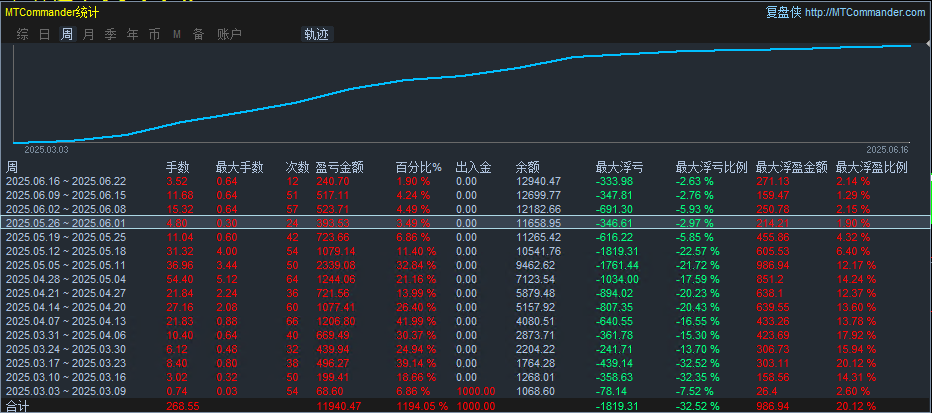Select the 2025.06.09 ~ 2025.06.15 row
The width and height of the screenshot is (932, 413).
point(465,195)
